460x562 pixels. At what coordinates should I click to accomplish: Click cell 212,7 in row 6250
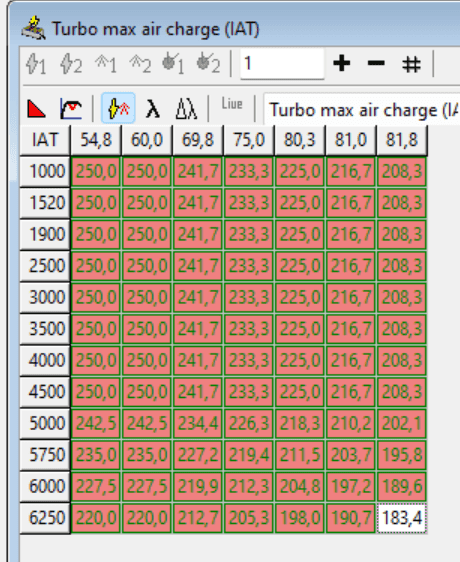[198, 518]
